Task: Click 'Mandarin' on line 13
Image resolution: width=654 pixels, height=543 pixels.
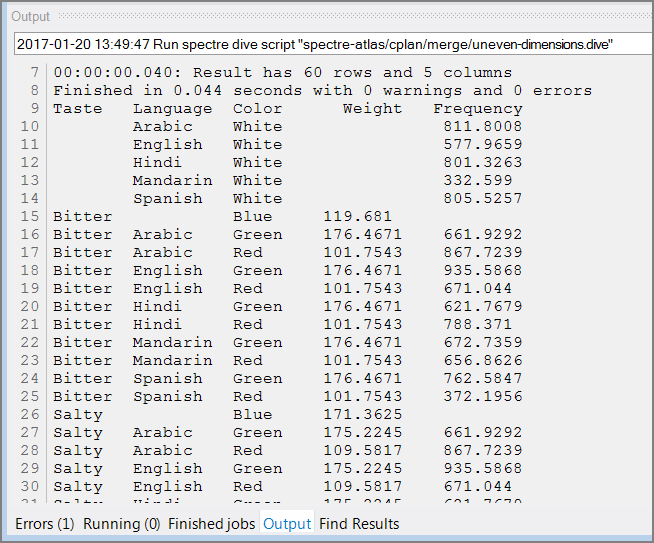Action: [172, 181]
